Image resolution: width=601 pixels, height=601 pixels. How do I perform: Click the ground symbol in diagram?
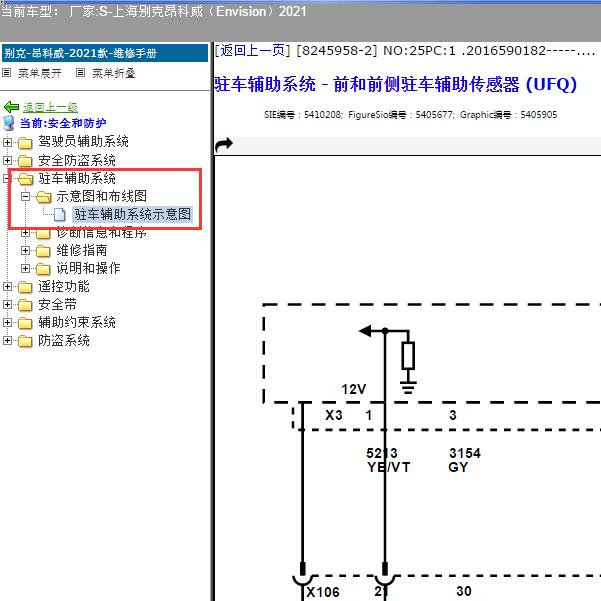pyautogui.click(x=408, y=387)
